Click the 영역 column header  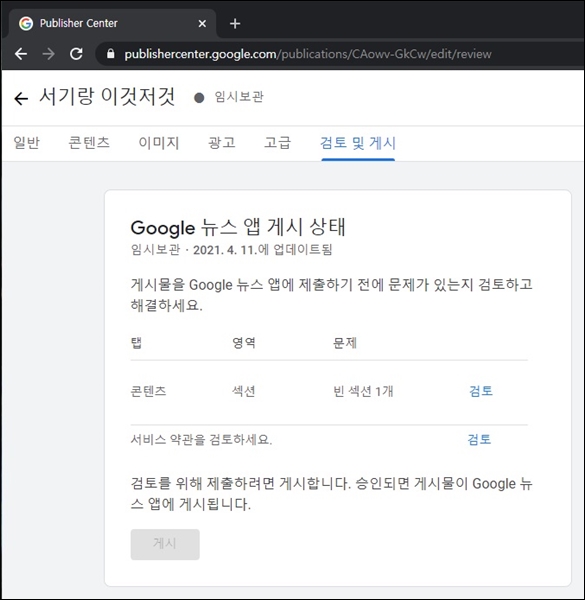pyautogui.click(x=244, y=342)
